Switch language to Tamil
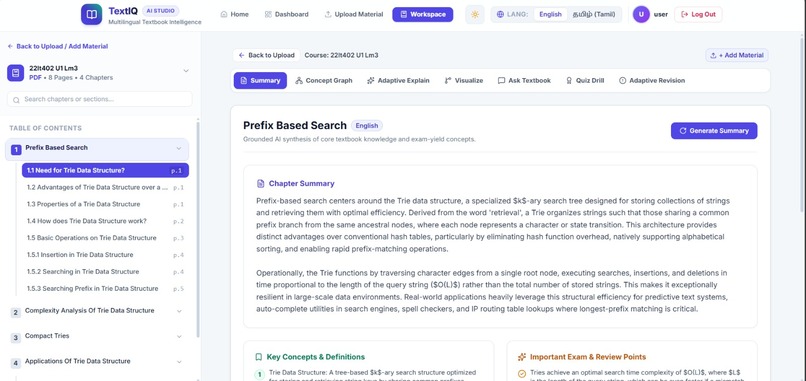The image size is (806, 381). pyautogui.click(x=594, y=14)
